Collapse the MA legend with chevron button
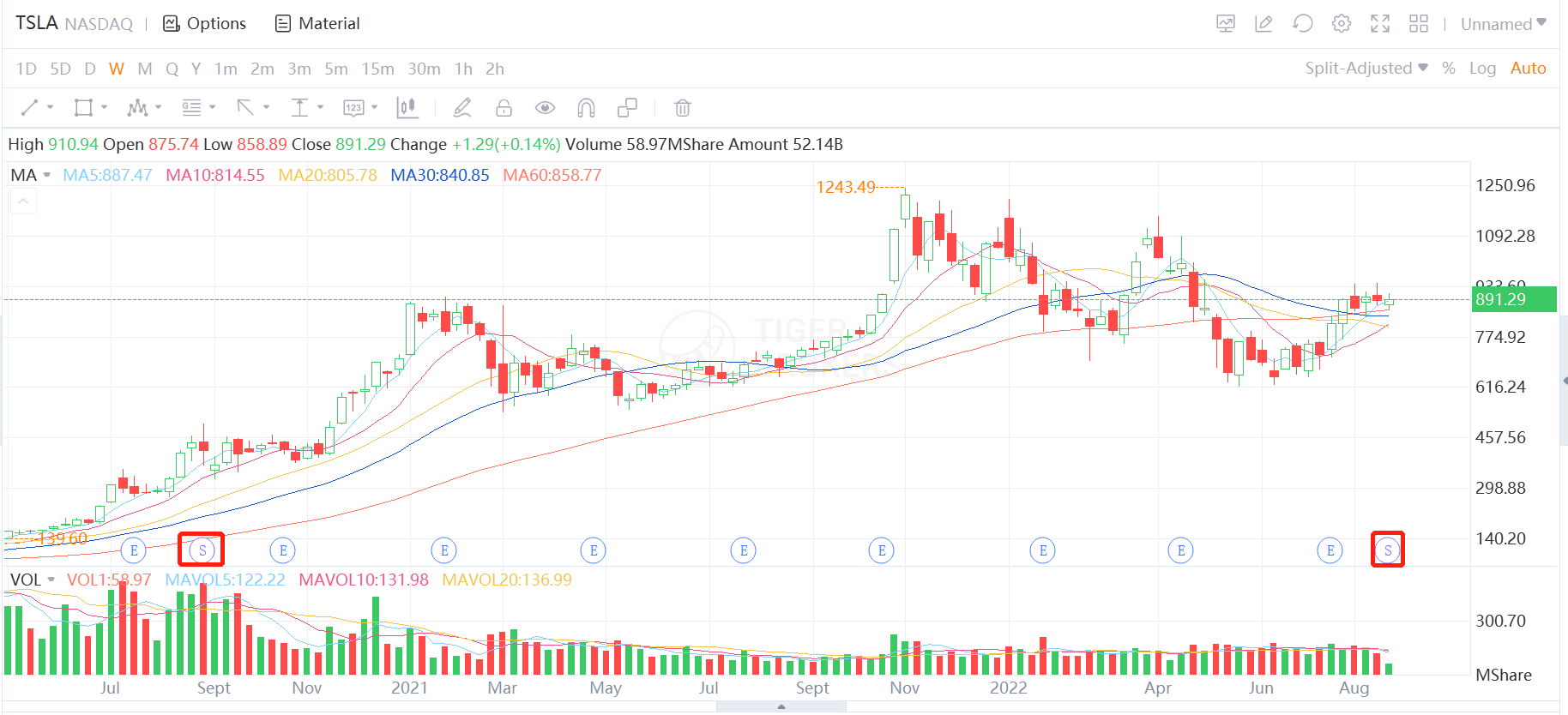Viewport: 1568px width, 715px height. pos(23,201)
